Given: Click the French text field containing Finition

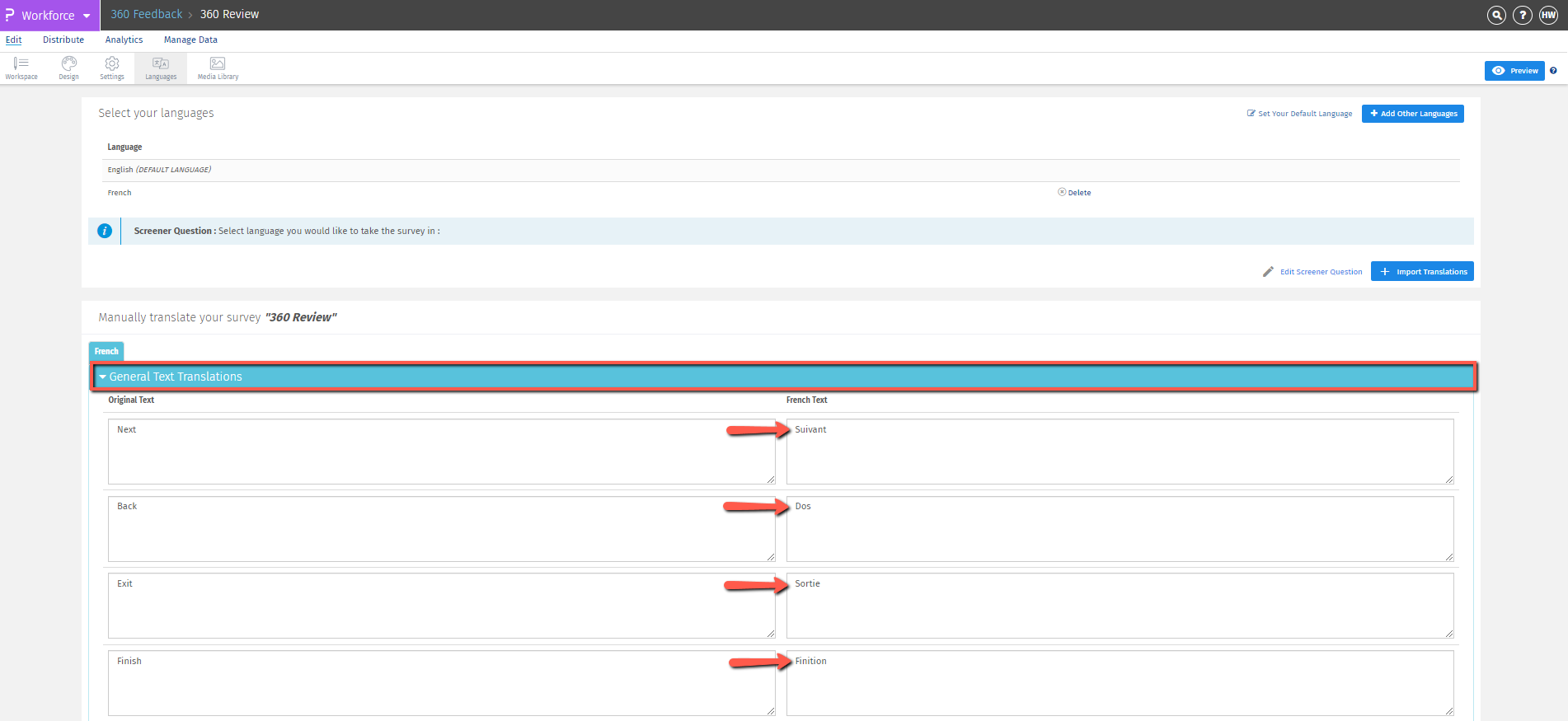Looking at the screenshot, I should pos(1120,683).
